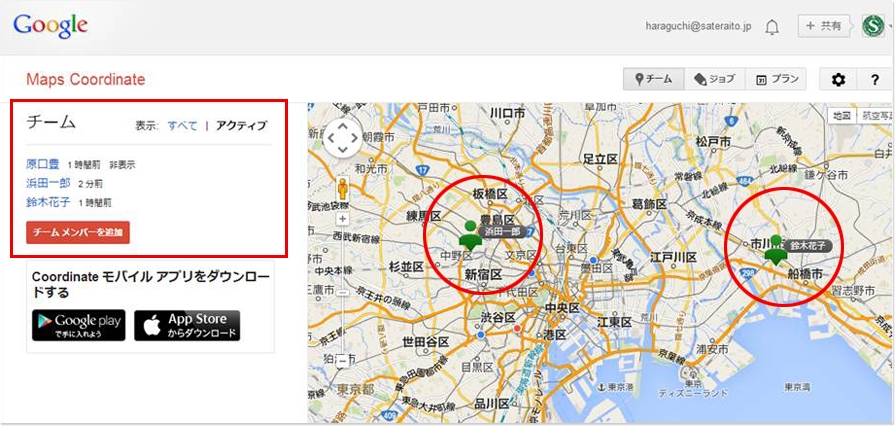The height and width of the screenshot is (426, 895).
Task: Click the 共有 share button
Action: [x=824, y=26]
